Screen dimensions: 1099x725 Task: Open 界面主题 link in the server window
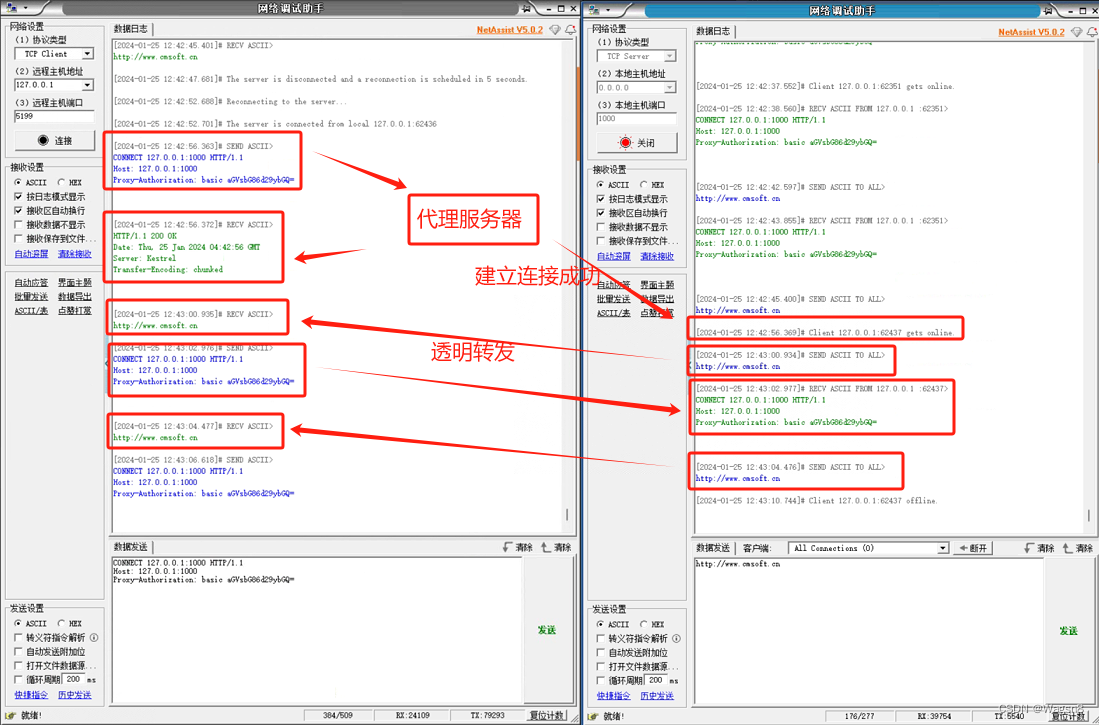point(657,285)
